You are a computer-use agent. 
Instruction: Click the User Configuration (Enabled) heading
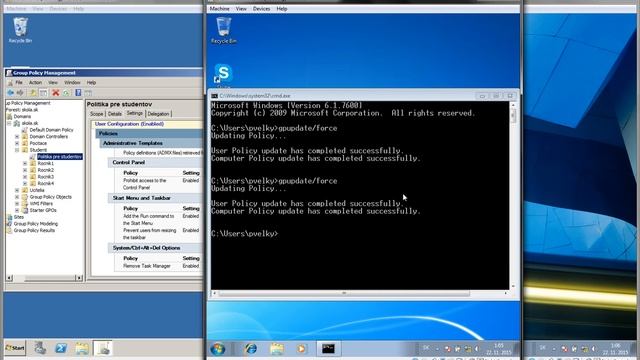(129, 124)
